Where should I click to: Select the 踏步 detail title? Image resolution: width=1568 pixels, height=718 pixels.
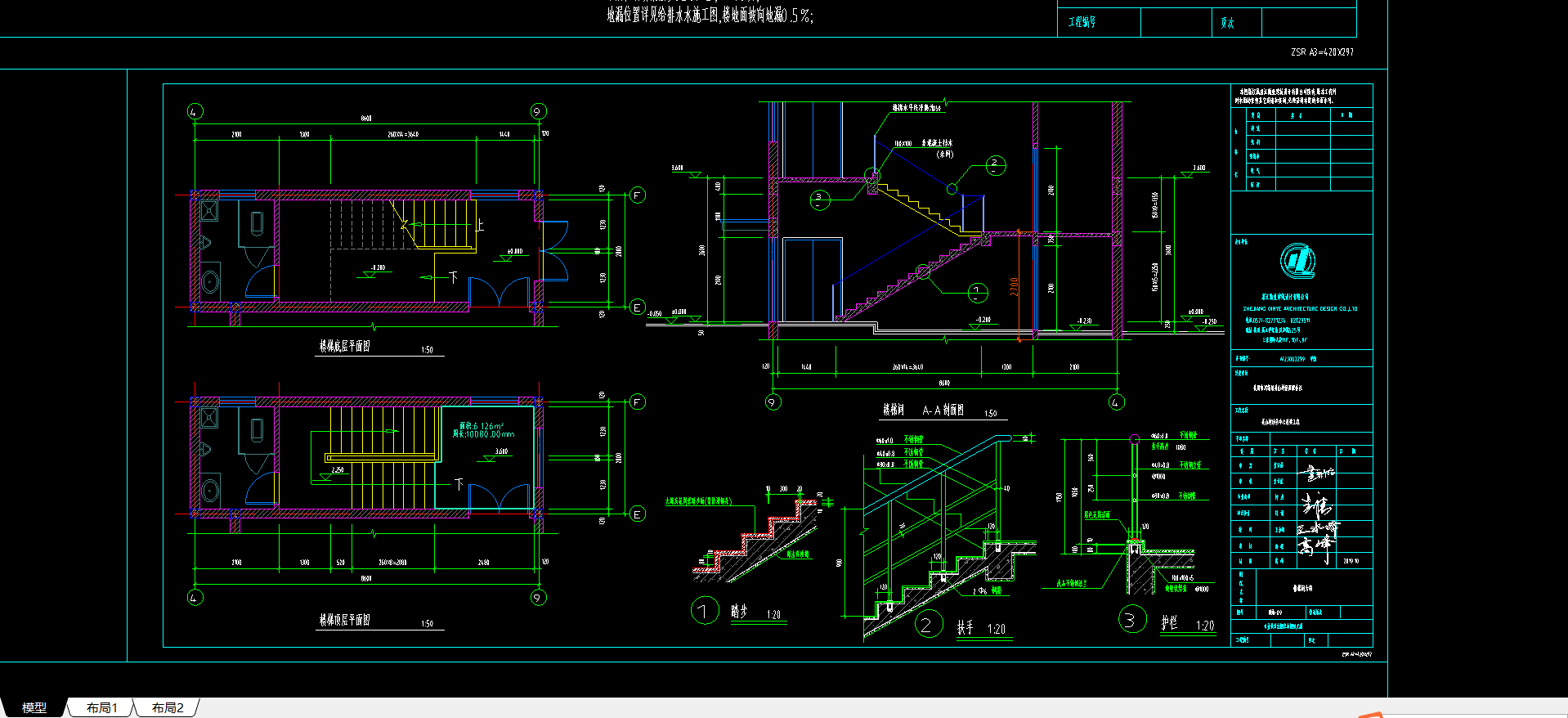point(739,611)
